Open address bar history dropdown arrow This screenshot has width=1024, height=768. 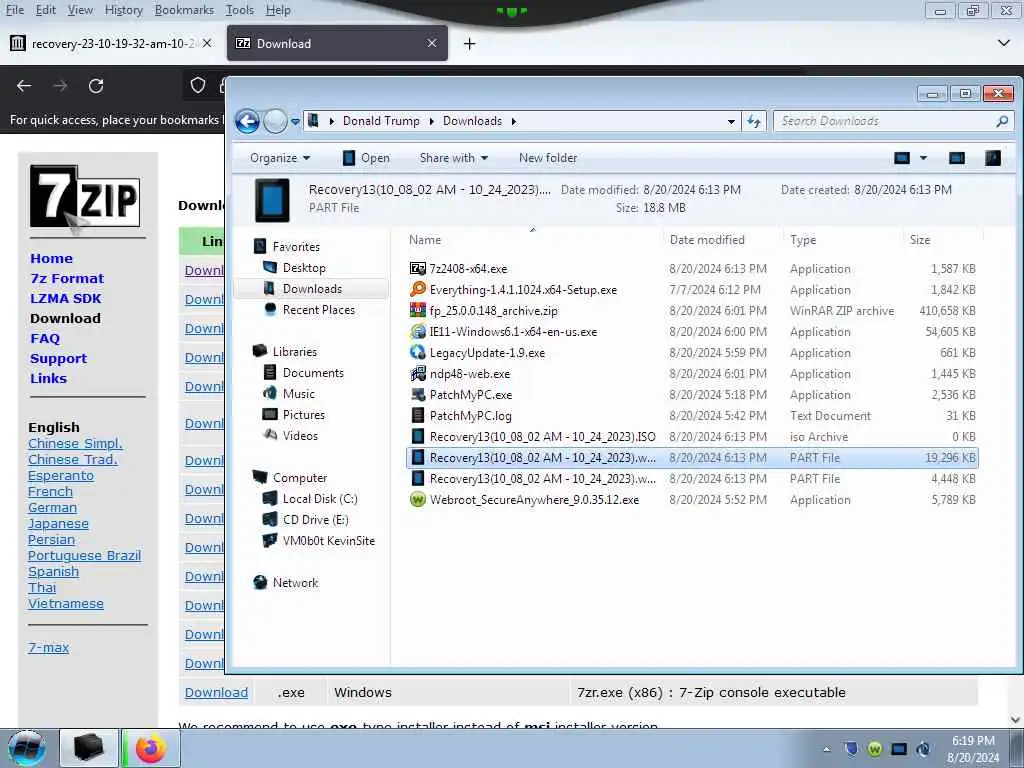click(x=731, y=121)
